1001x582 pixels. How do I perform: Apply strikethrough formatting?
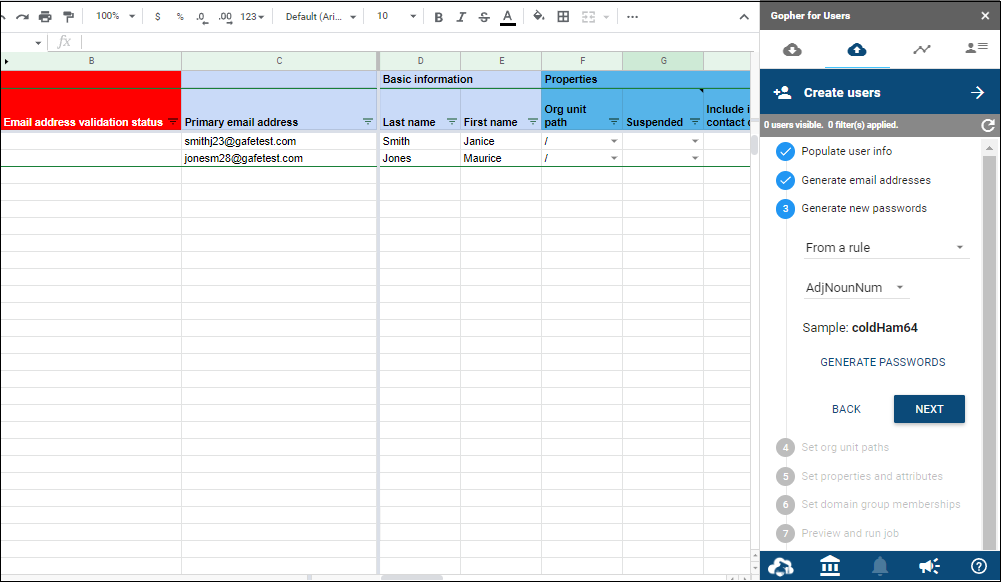click(484, 17)
